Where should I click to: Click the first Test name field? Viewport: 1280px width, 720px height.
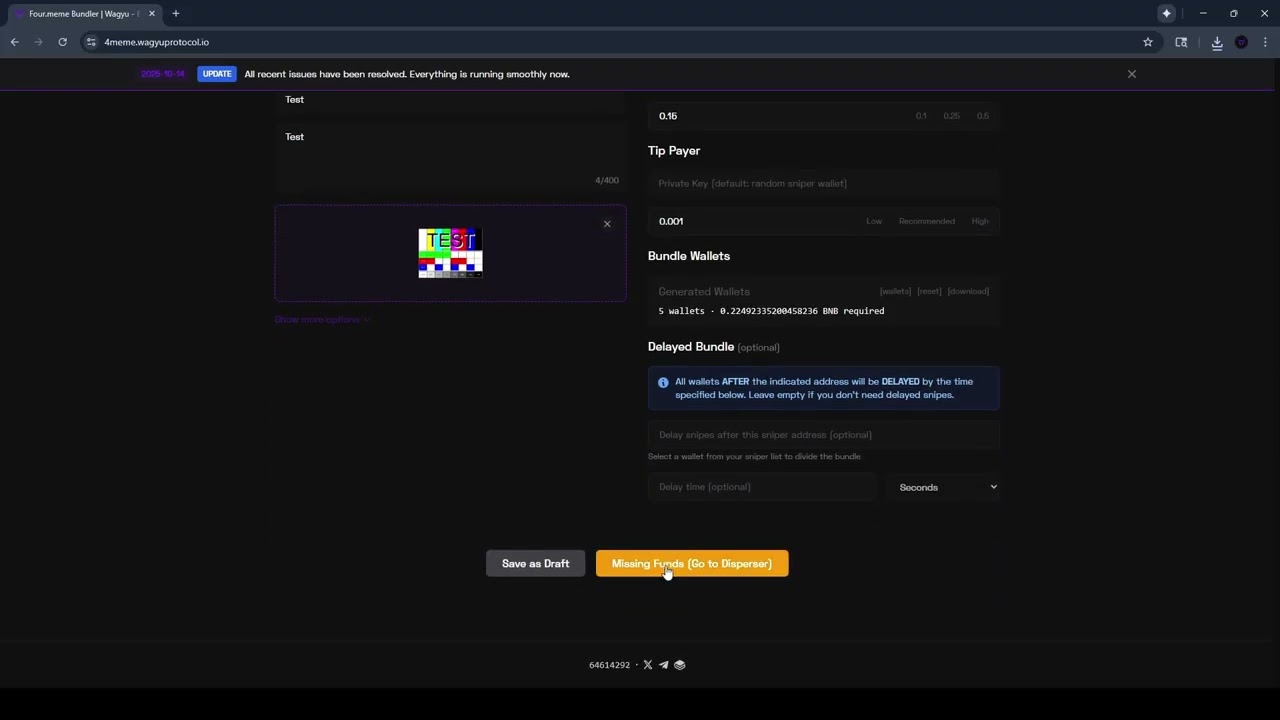(450, 99)
